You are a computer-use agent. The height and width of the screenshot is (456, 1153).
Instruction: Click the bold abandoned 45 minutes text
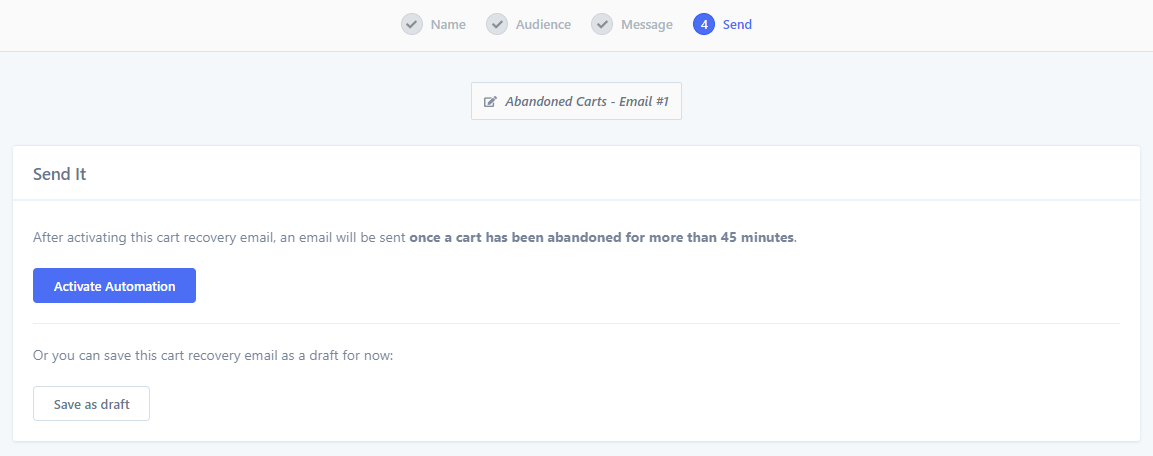[602, 238]
